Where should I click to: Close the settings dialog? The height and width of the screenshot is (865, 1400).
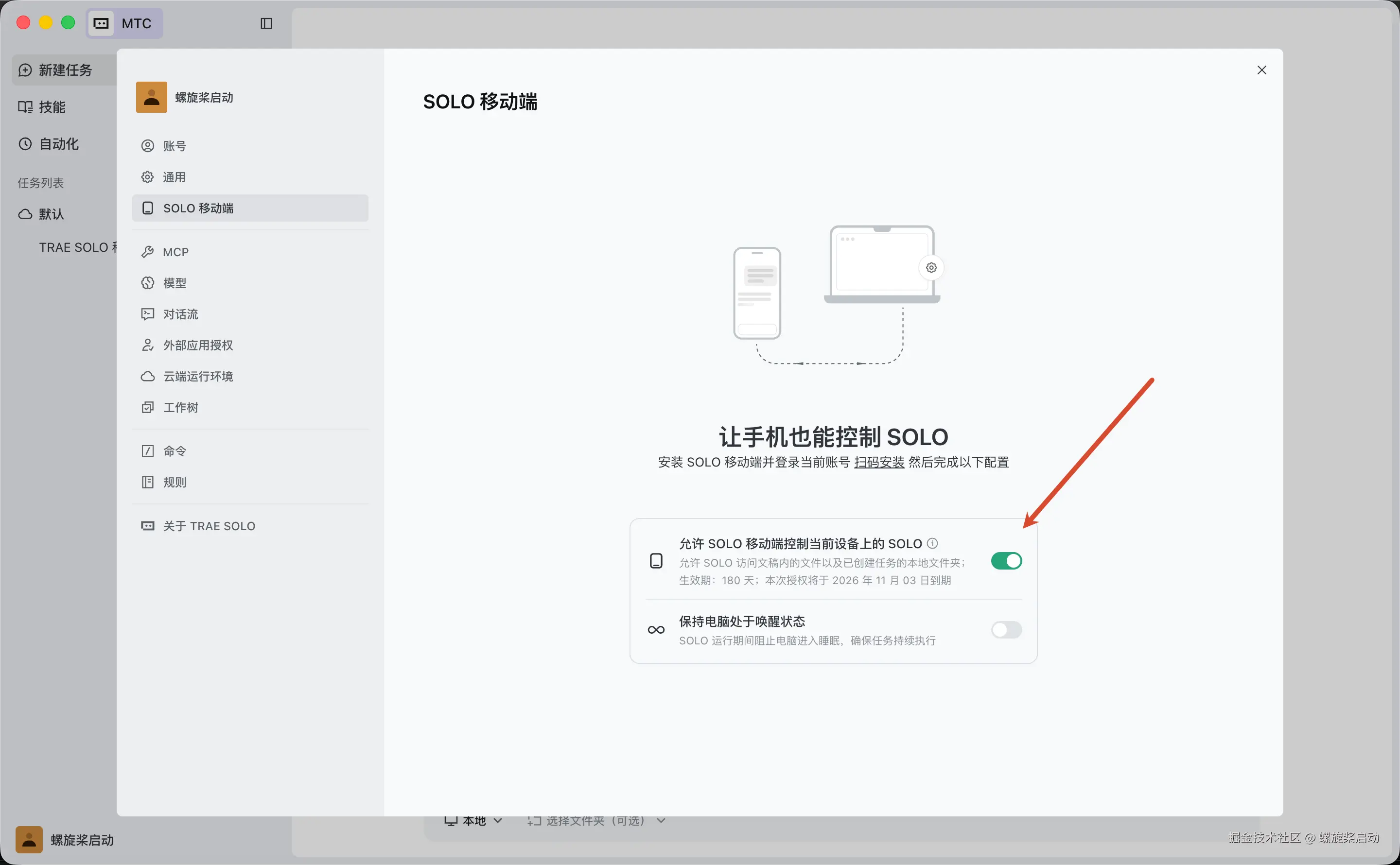click(x=1261, y=70)
